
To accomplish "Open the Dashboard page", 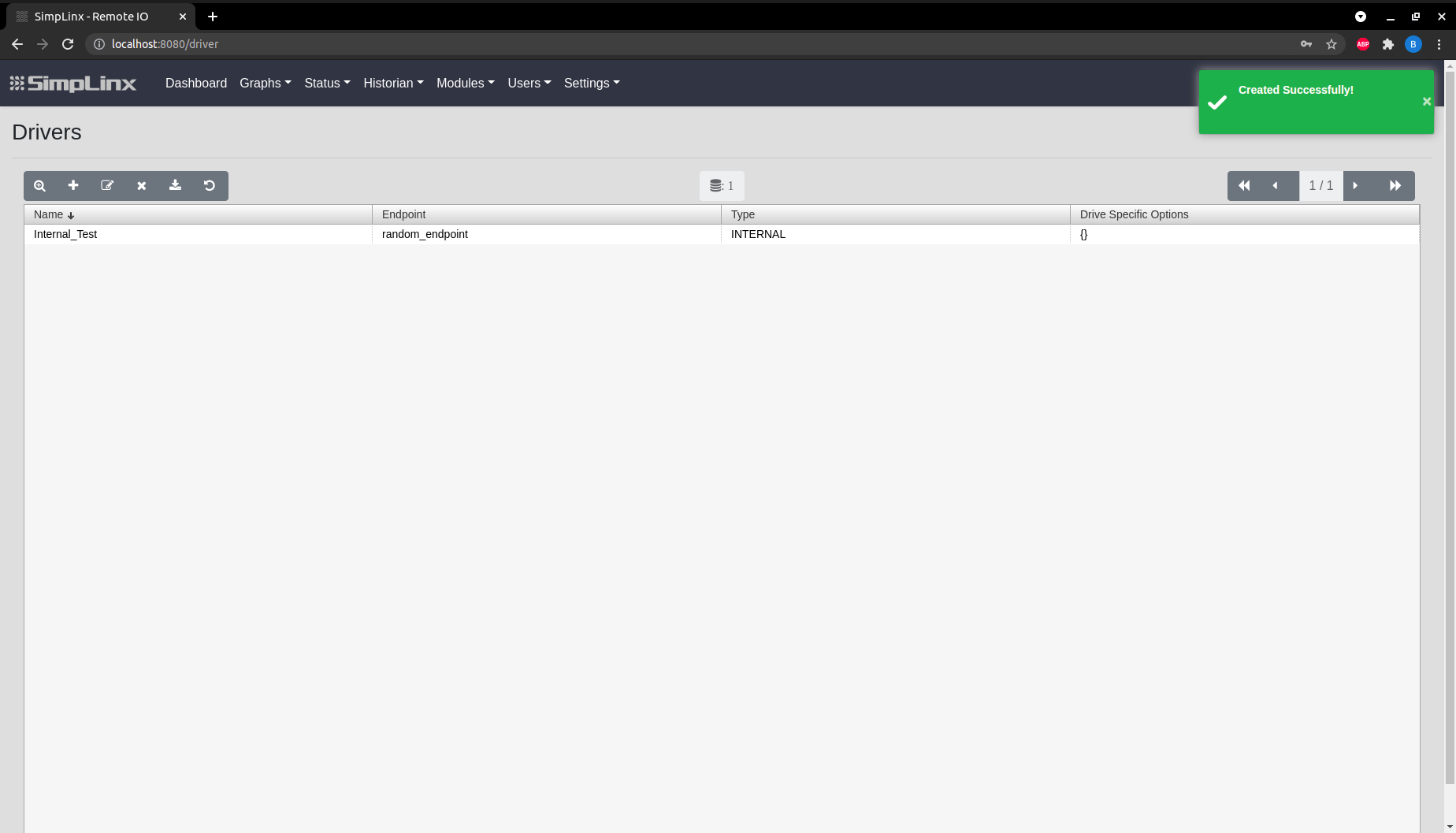I will (x=196, y=83).
